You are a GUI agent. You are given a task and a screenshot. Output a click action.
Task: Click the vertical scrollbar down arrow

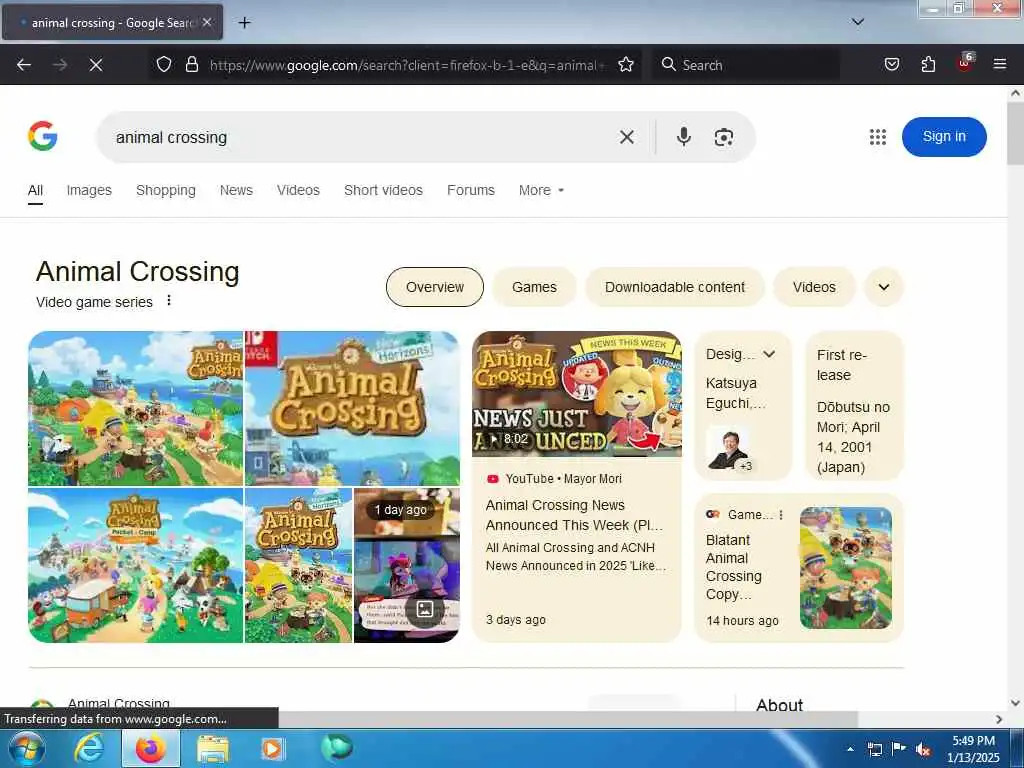click(1015, 703)
